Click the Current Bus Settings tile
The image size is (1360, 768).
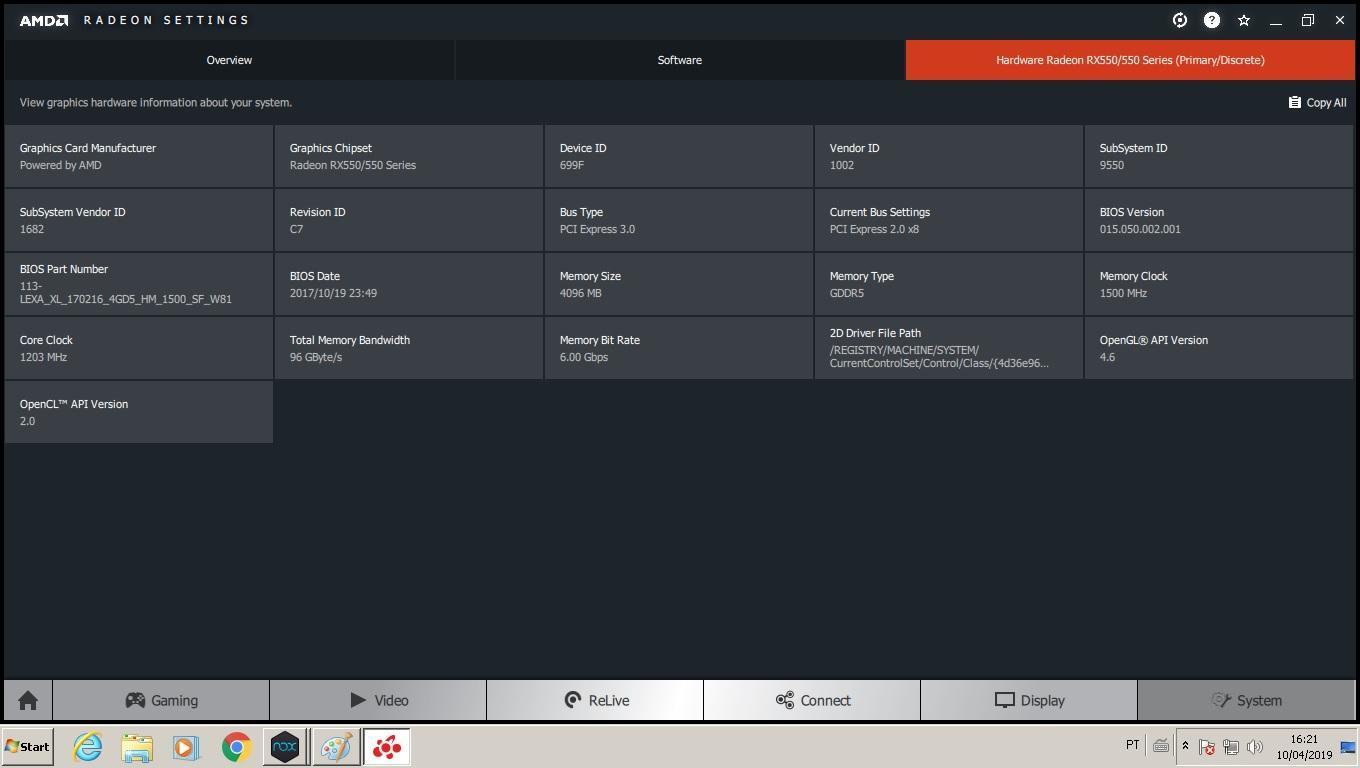(x=949, y=220)
